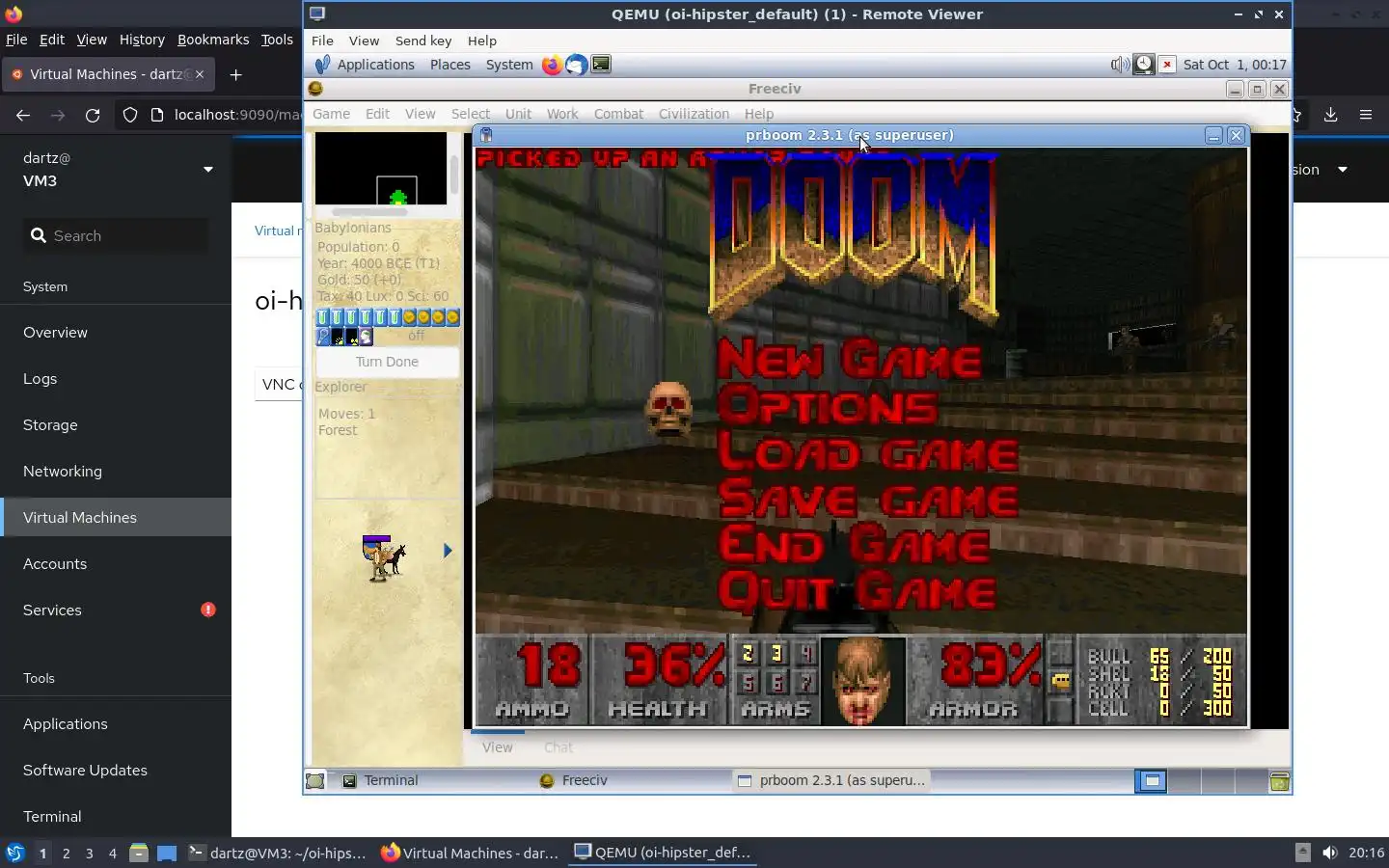Select Options in Doom menu
1389x868 pixels.
(x=828, y=405)
